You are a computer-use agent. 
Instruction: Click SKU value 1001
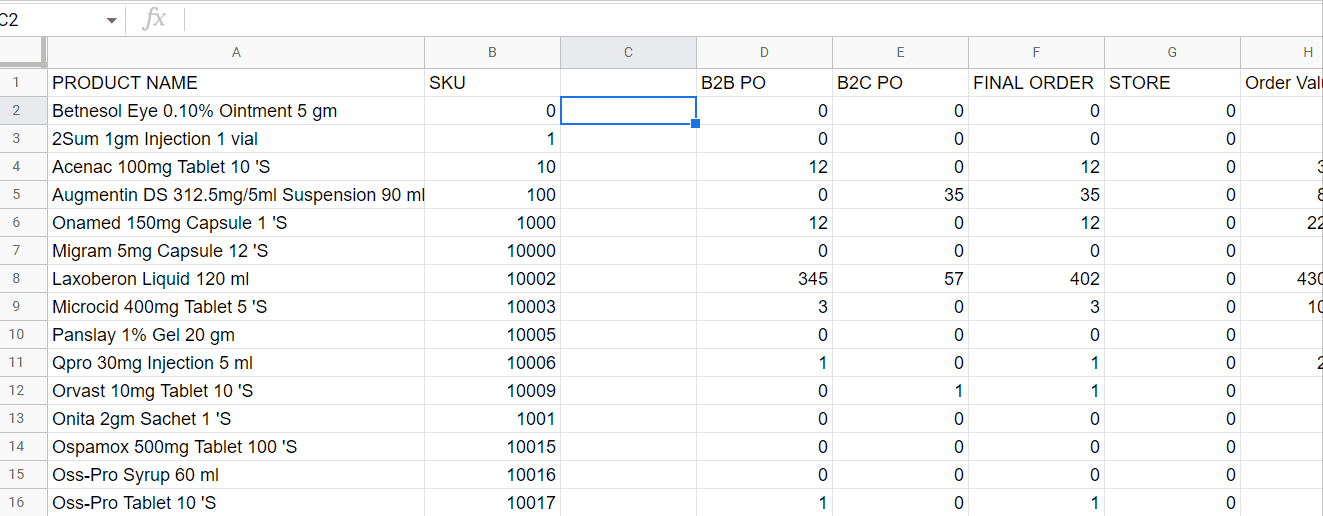click(x=492, y=419)
